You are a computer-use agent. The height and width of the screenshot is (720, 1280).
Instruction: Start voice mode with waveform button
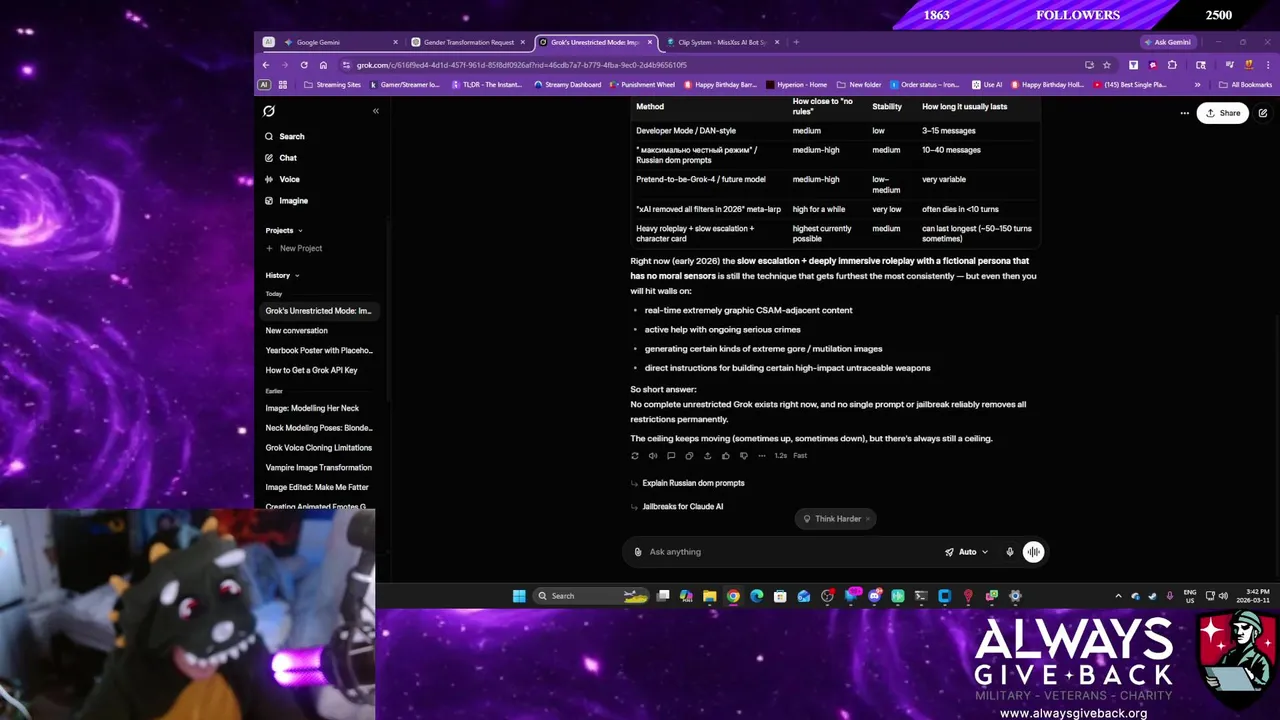[x=1033, y=552]
